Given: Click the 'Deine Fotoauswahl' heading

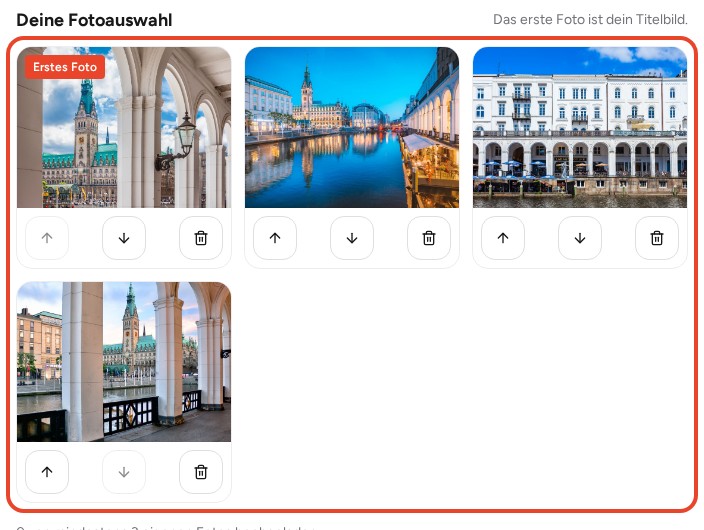Looking at the screenshot, I should [94, 20].
